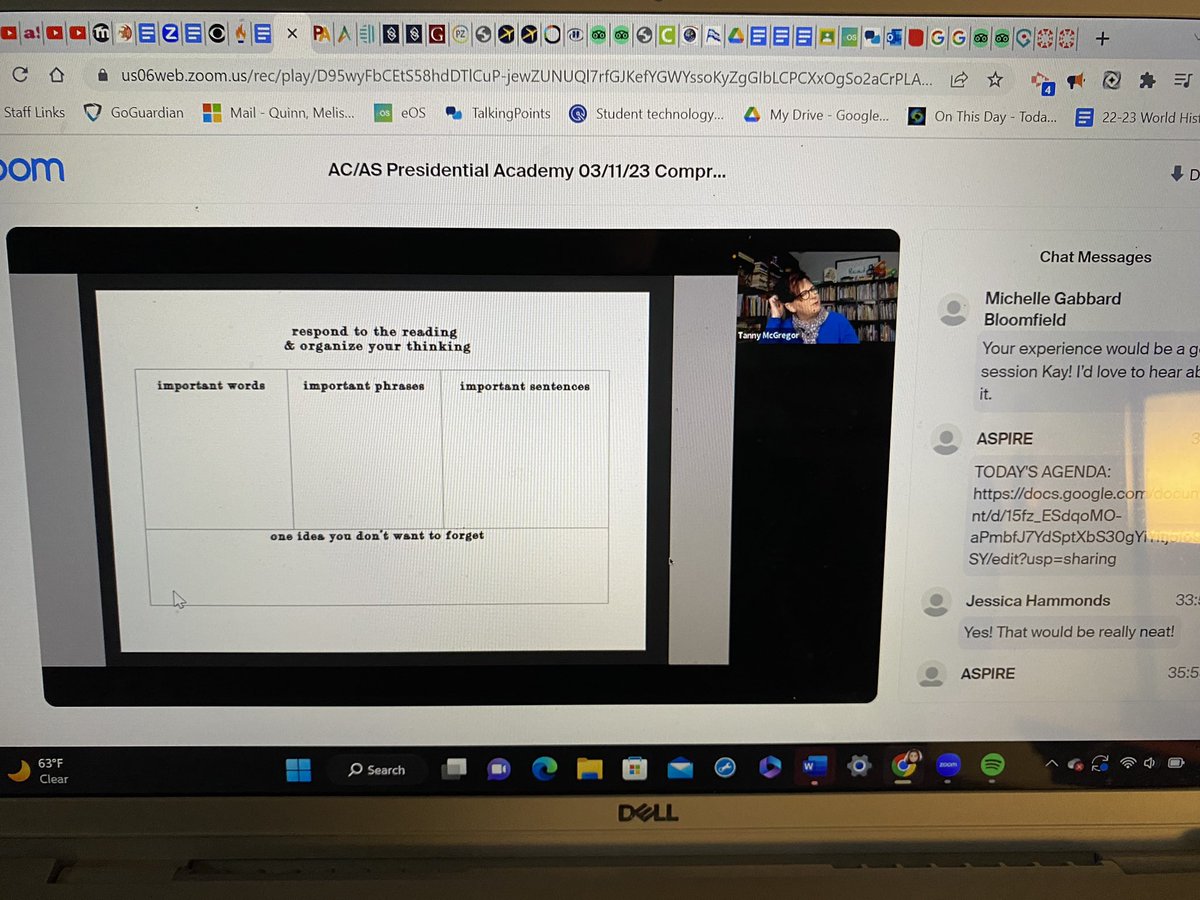Click the AC/AS Presidential Academy recording title
This screenshot has width=1200, height=900.
(527, 170)
